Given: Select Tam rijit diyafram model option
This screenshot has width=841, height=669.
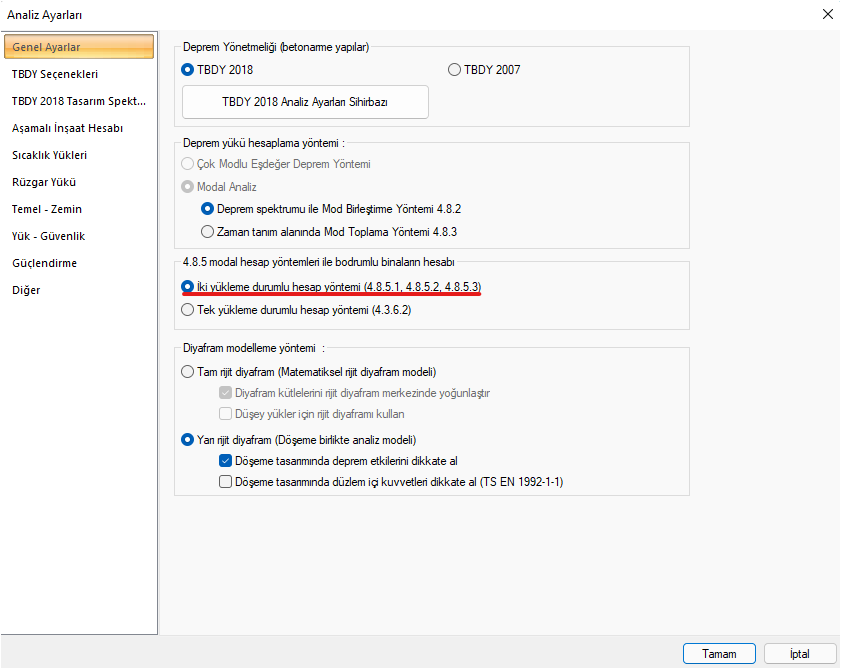Looking at the screenshot, I should [x=188, y=372].
